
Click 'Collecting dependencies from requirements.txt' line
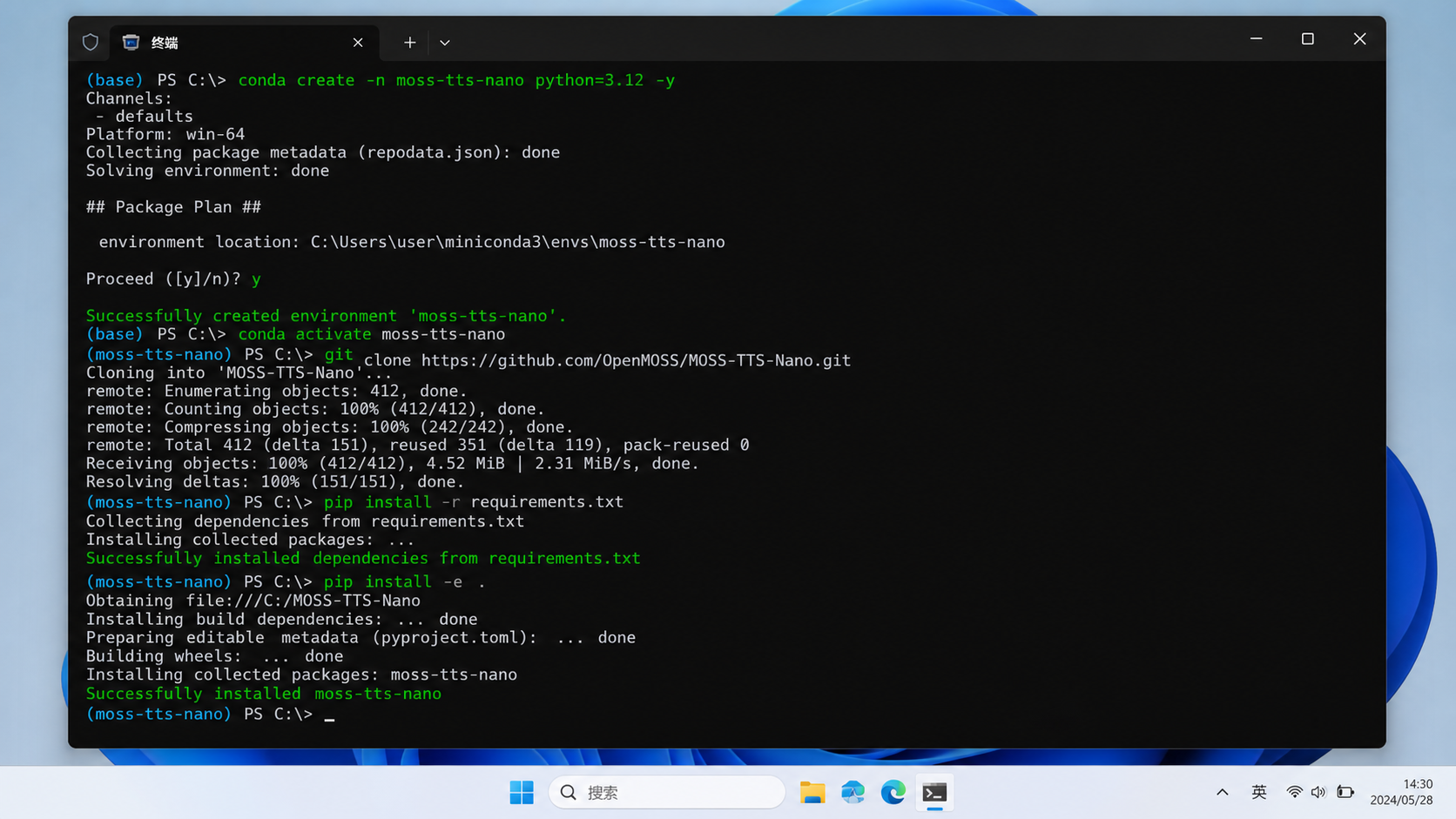(x=305, y=521)
